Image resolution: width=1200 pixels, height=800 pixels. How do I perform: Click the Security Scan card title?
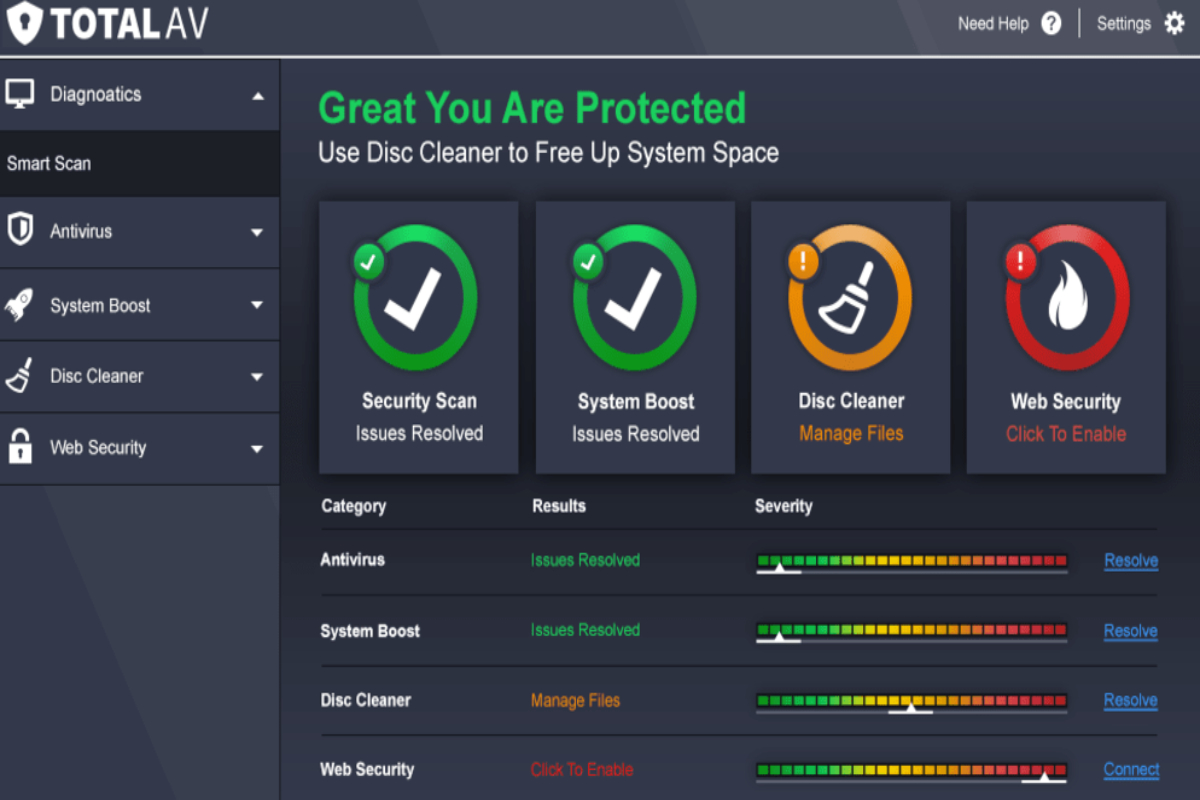pos(419,401)
